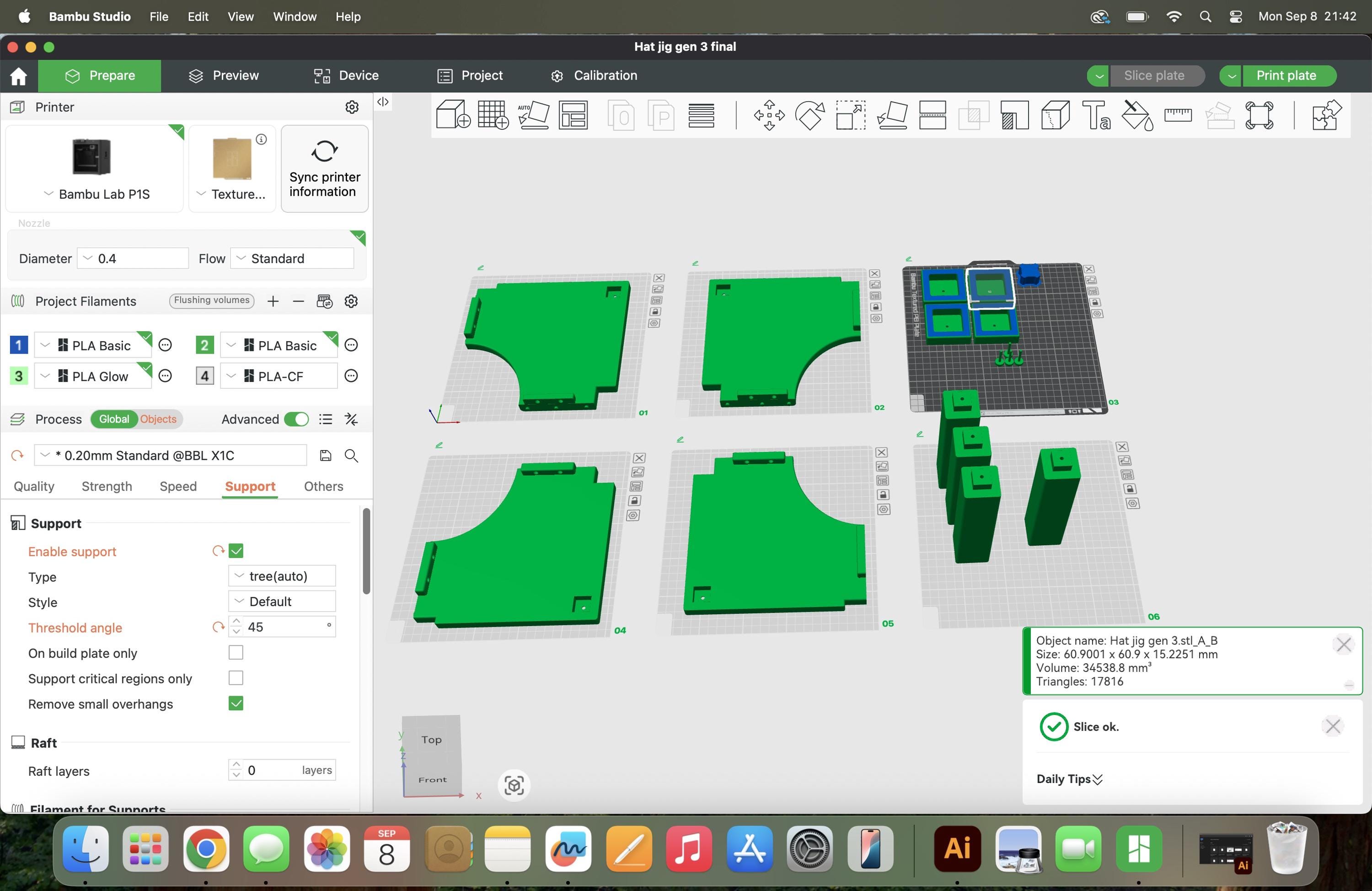This screenshot has height=891, width=1372.
Task: Select the Rotate tool
Action: click(809, 115)
